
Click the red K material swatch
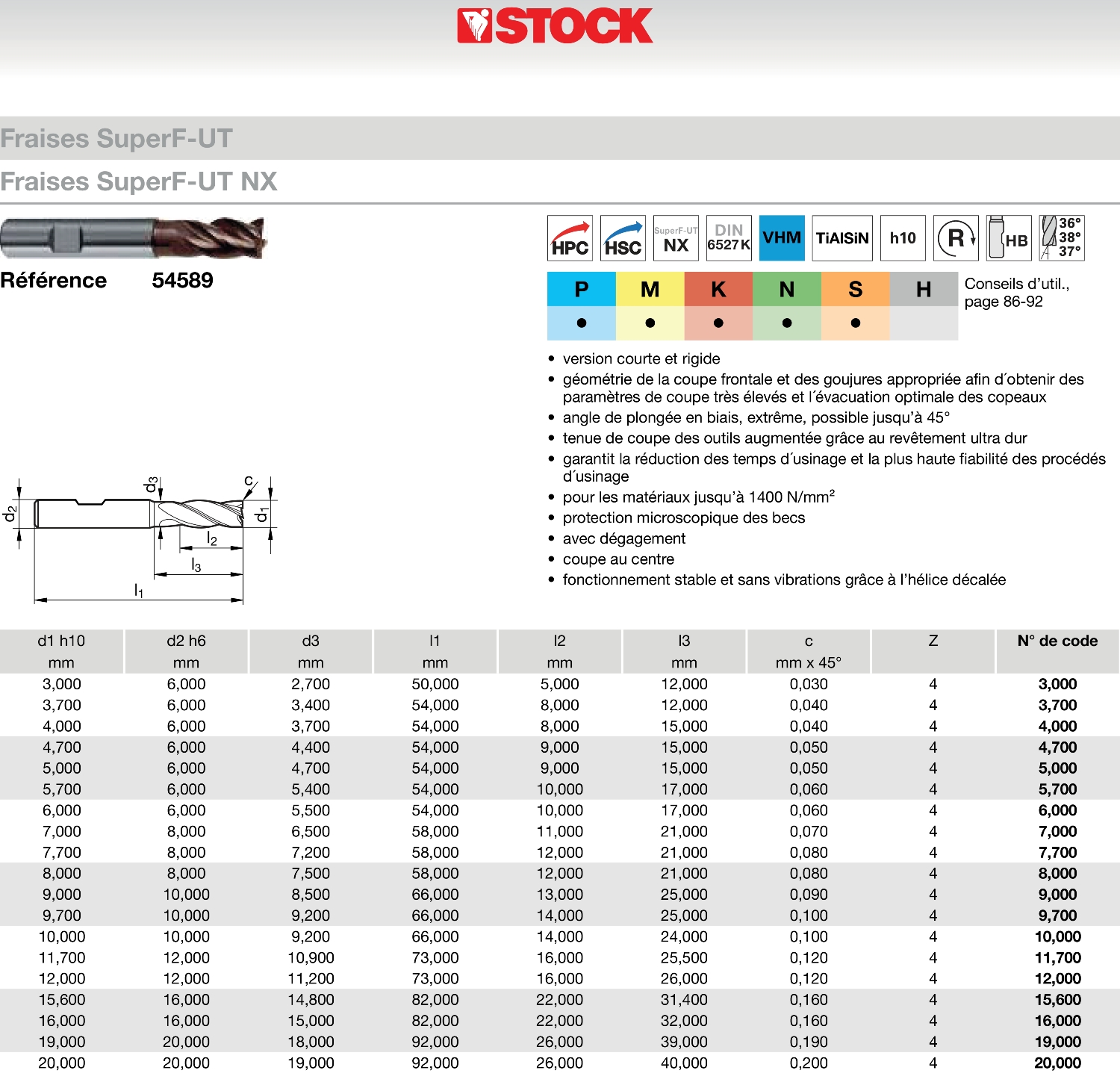coord(718,289)
